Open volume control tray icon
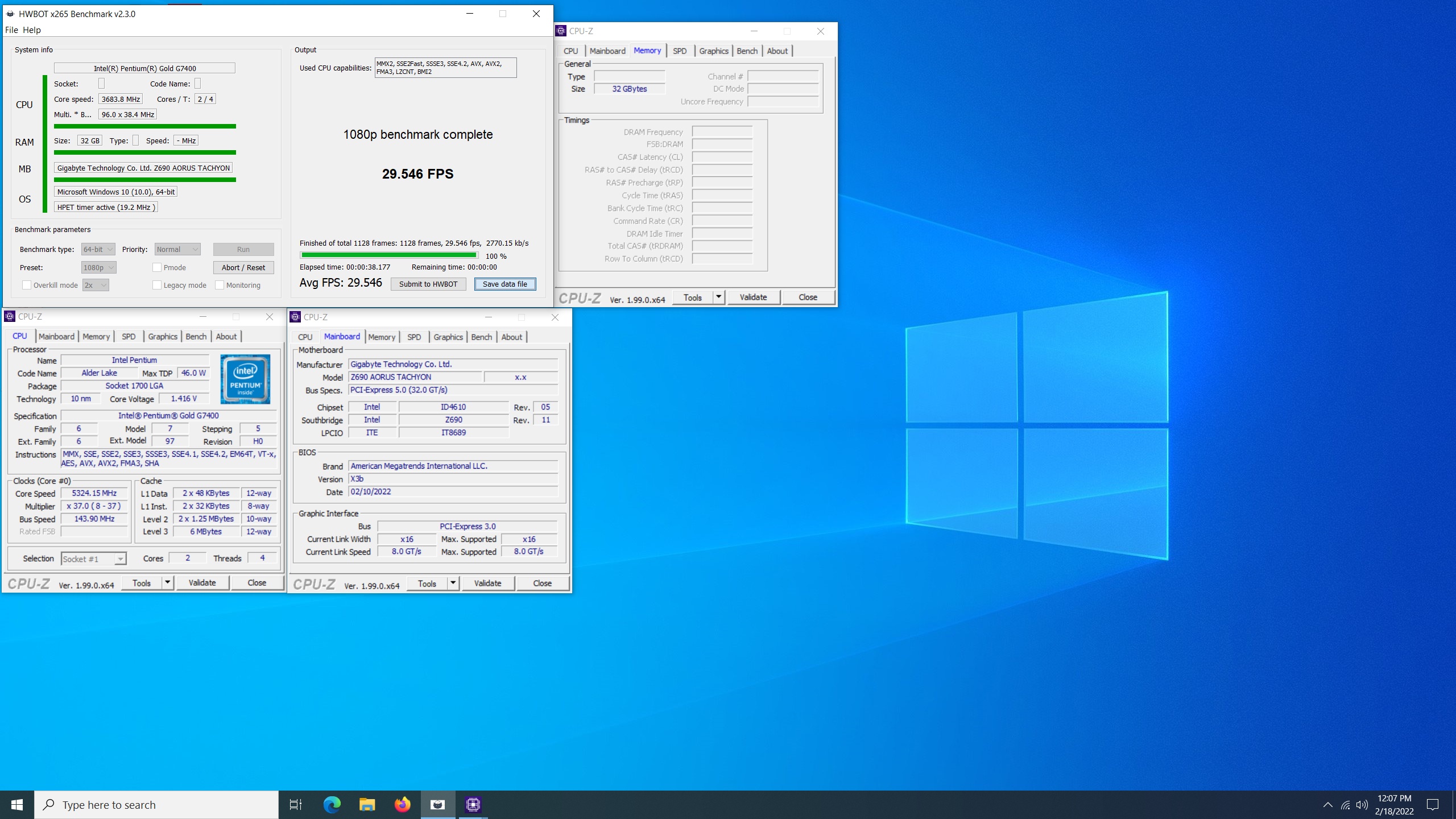 [1362, 805]
